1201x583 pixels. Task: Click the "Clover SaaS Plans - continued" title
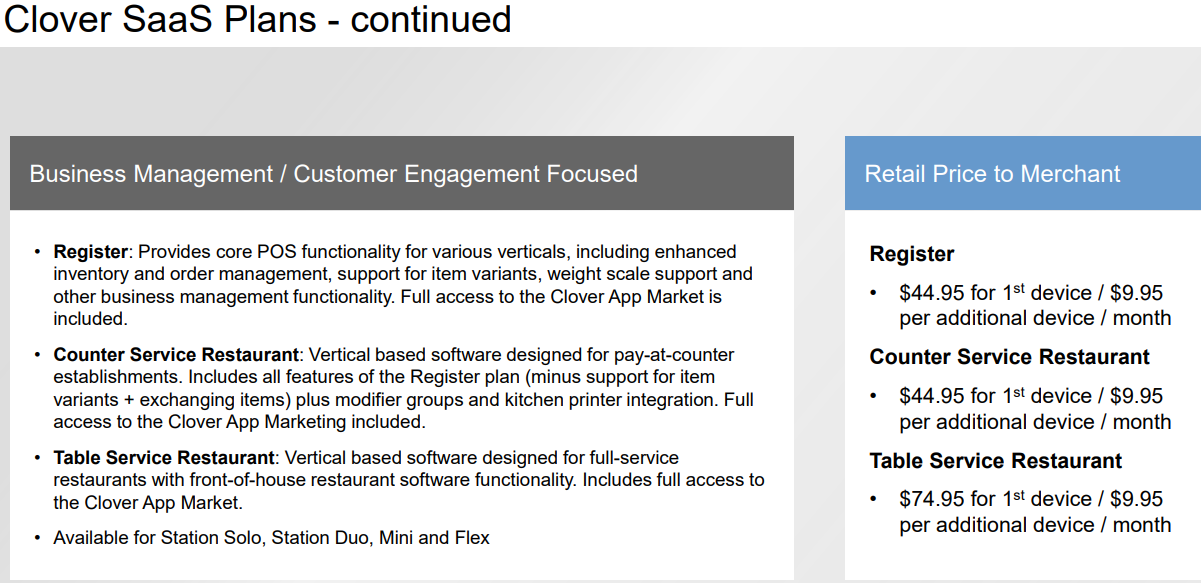(258, 20)
